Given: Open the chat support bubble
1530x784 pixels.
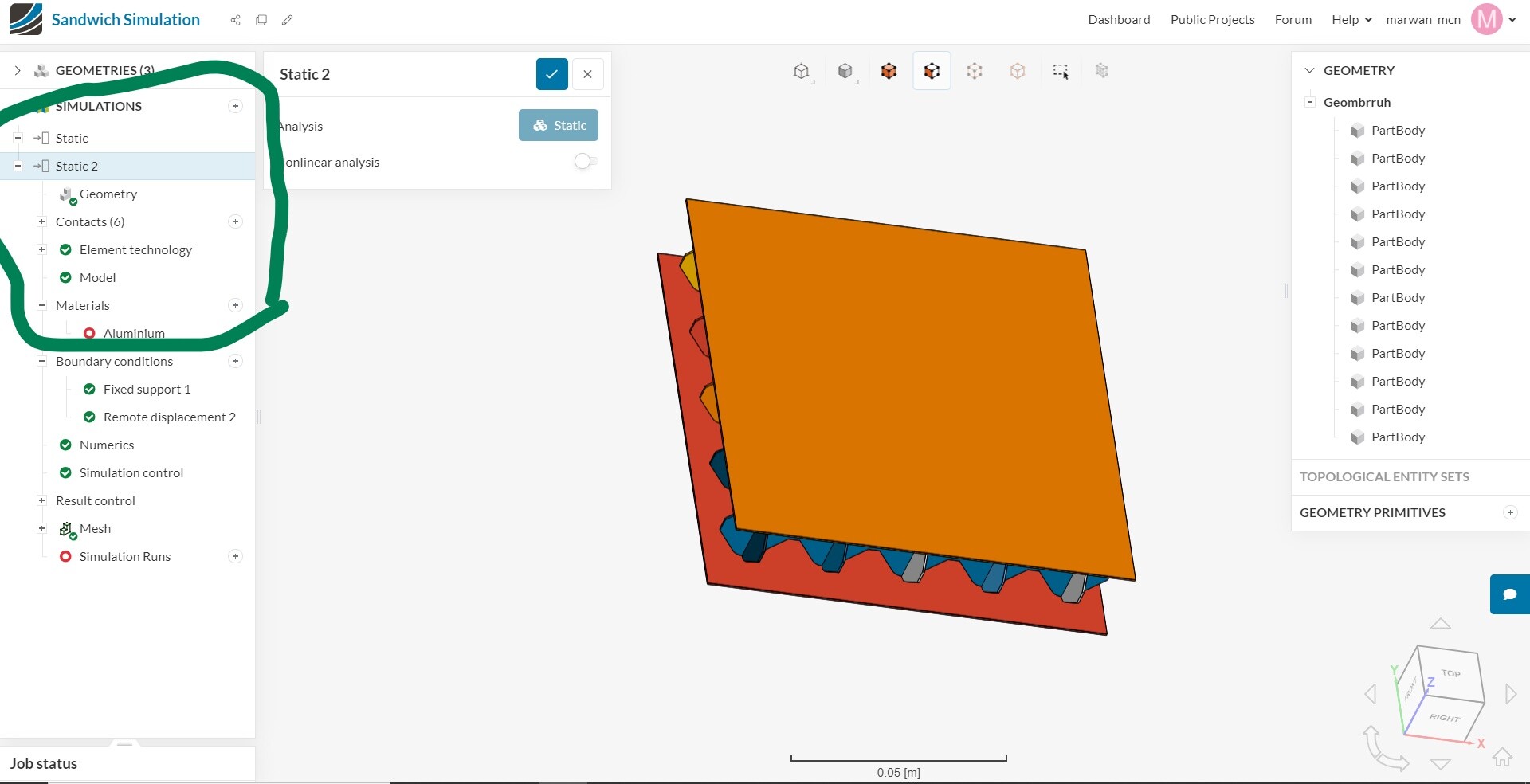Looking at the screenshot, I should (1509, 594).
